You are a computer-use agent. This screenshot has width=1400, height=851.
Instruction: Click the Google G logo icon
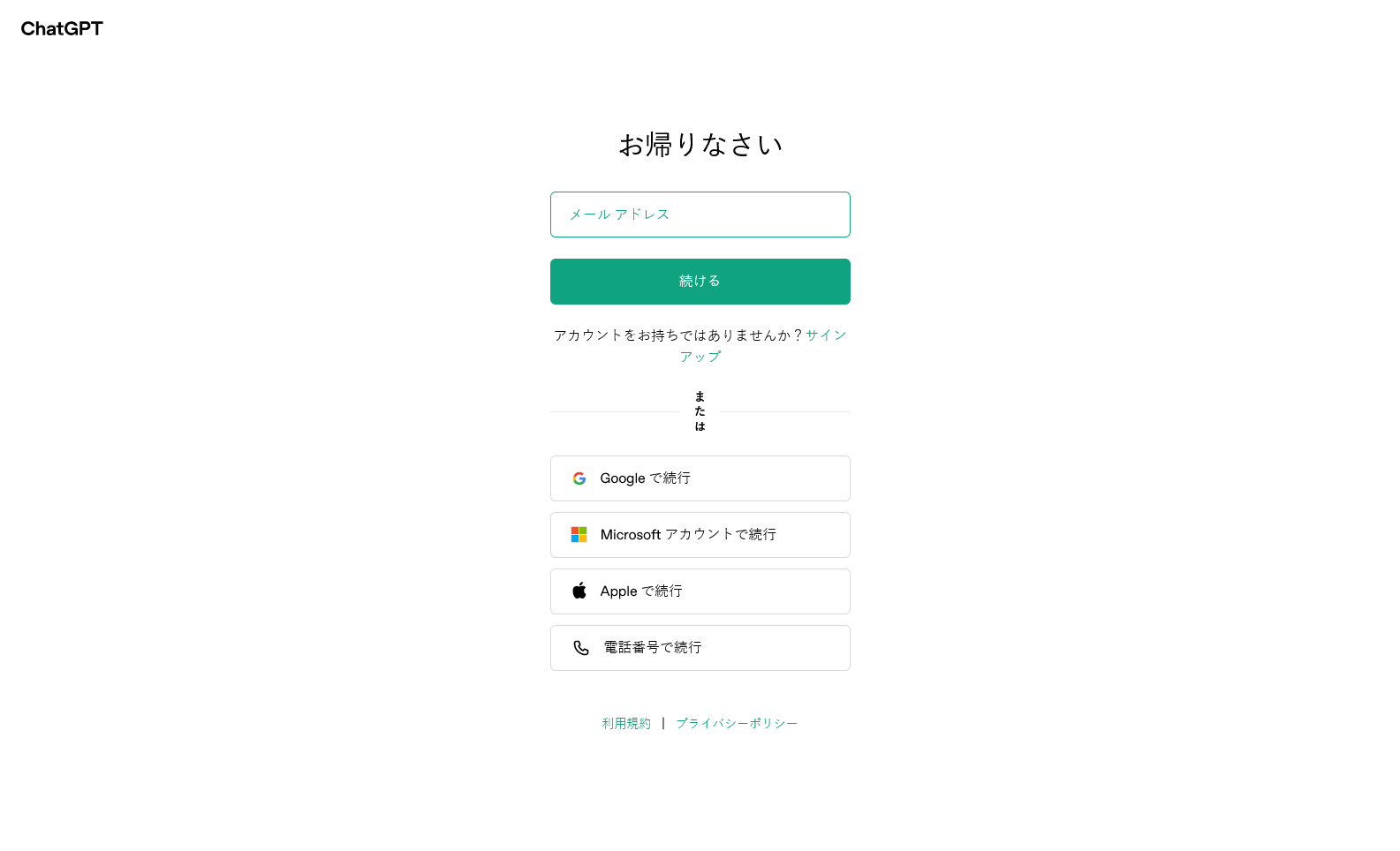point(579,478)
